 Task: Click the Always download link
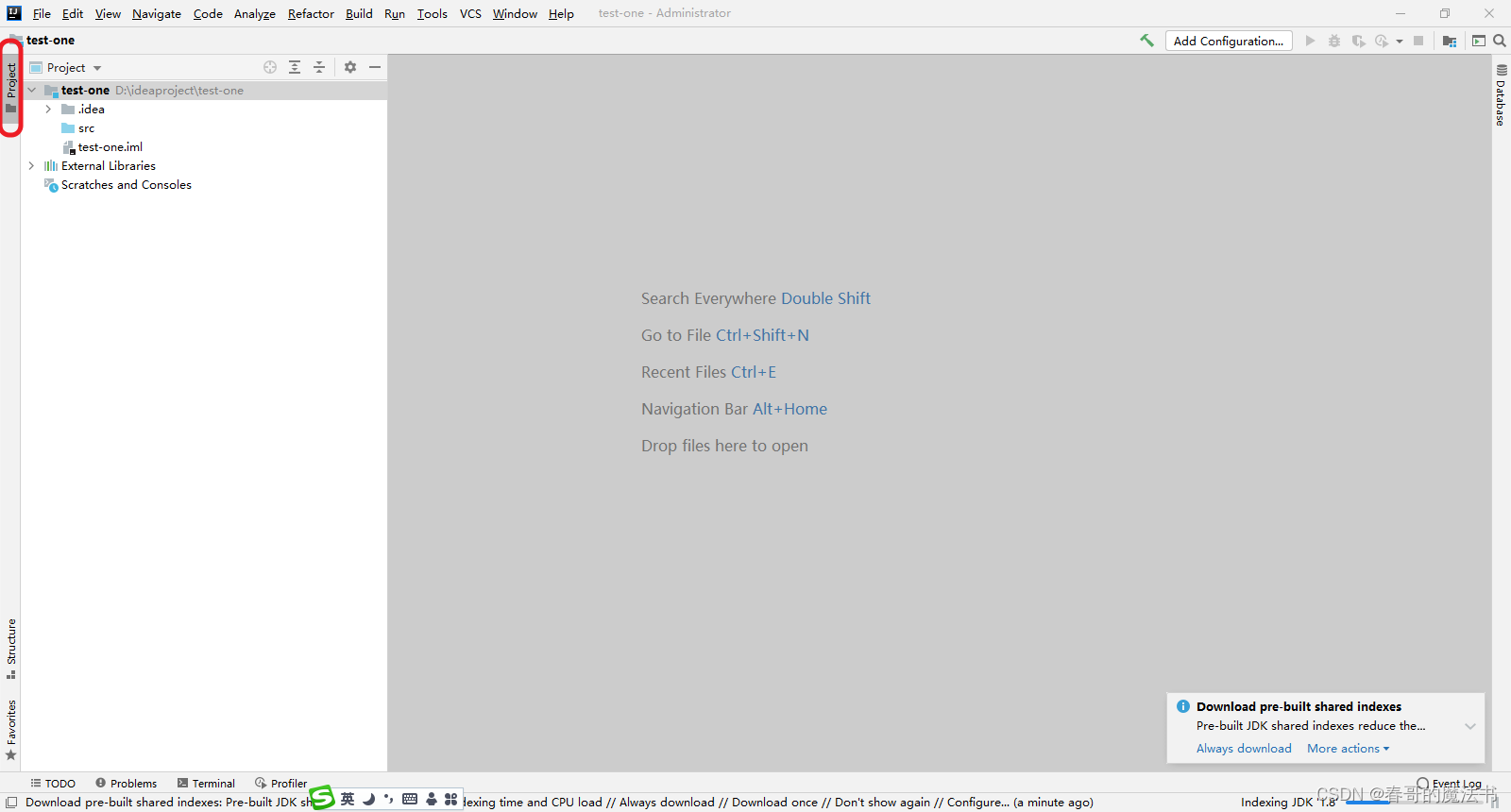tap(1244, 748)
